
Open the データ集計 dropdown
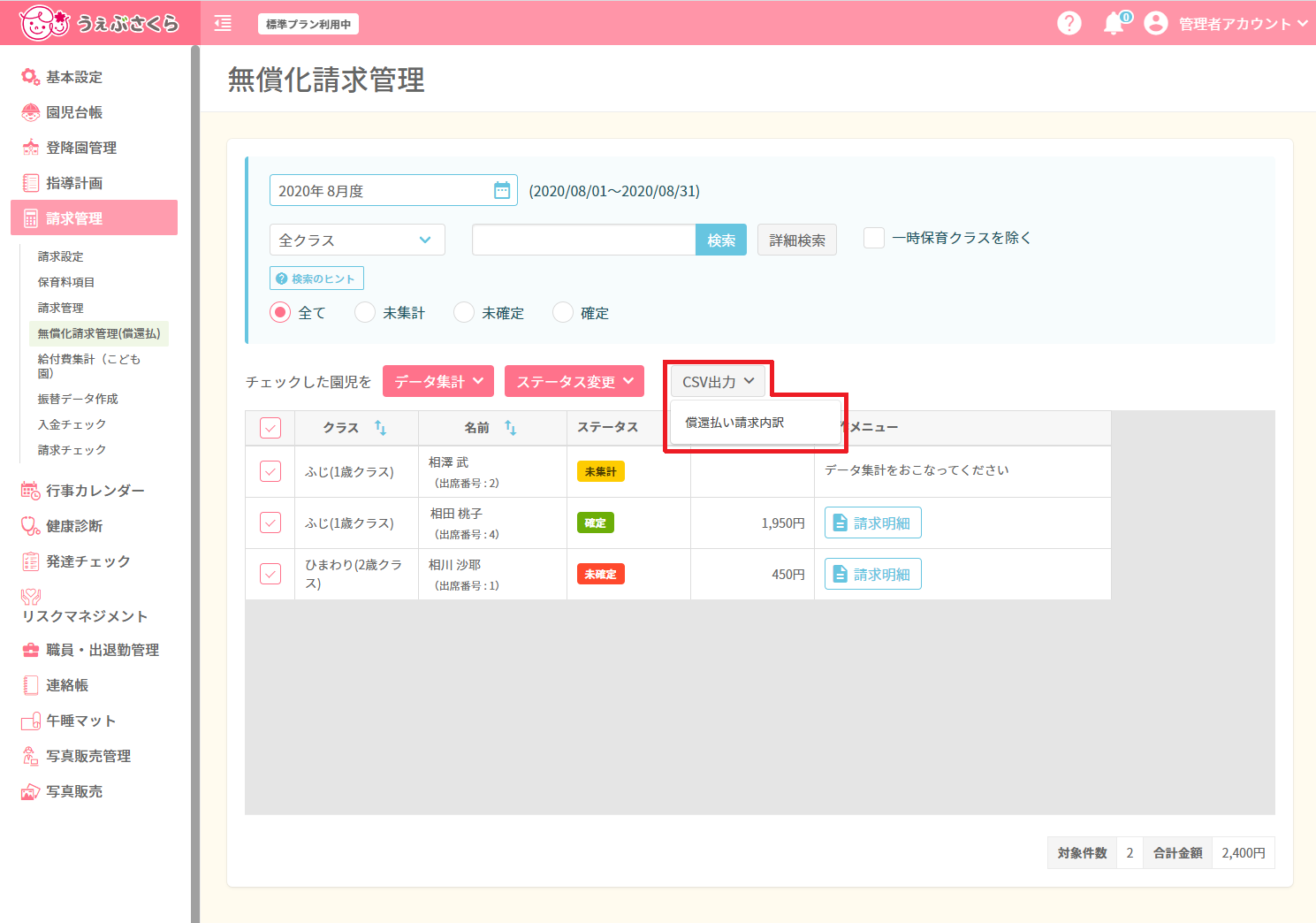click(x=438, y=381)
